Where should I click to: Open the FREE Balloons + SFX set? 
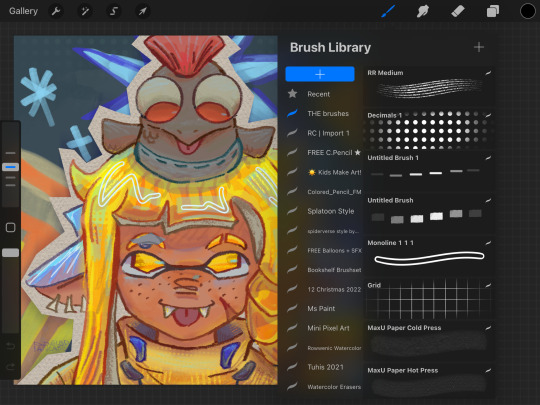(324, 250)
